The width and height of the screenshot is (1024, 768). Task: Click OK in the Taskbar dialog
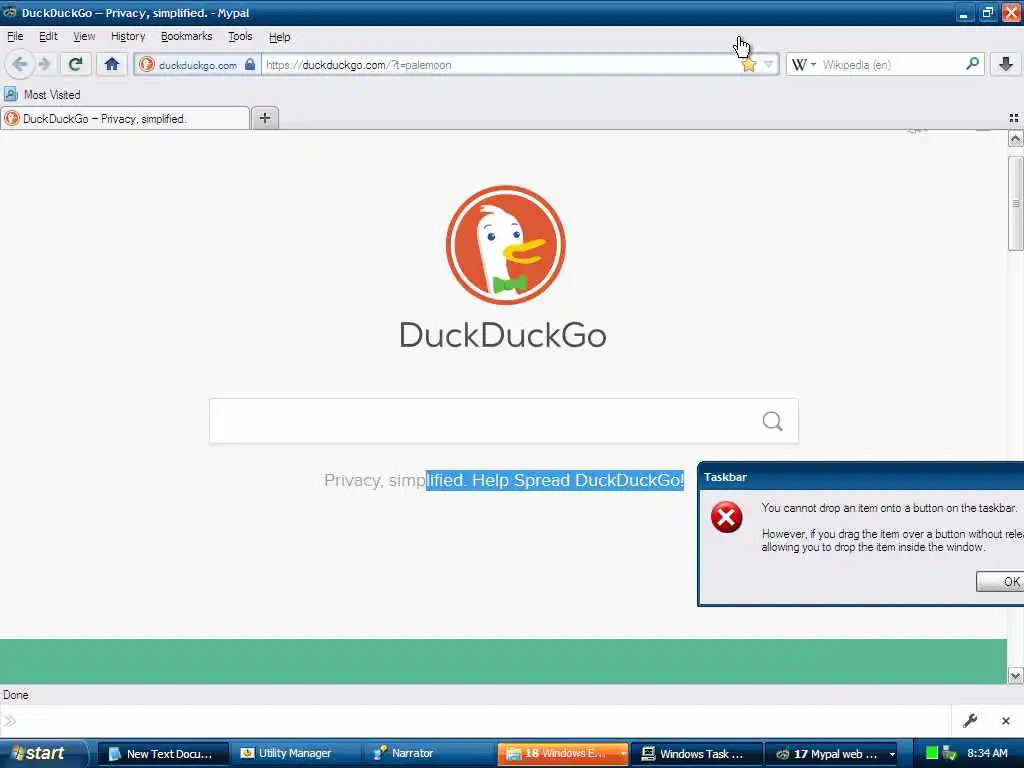1000,581
